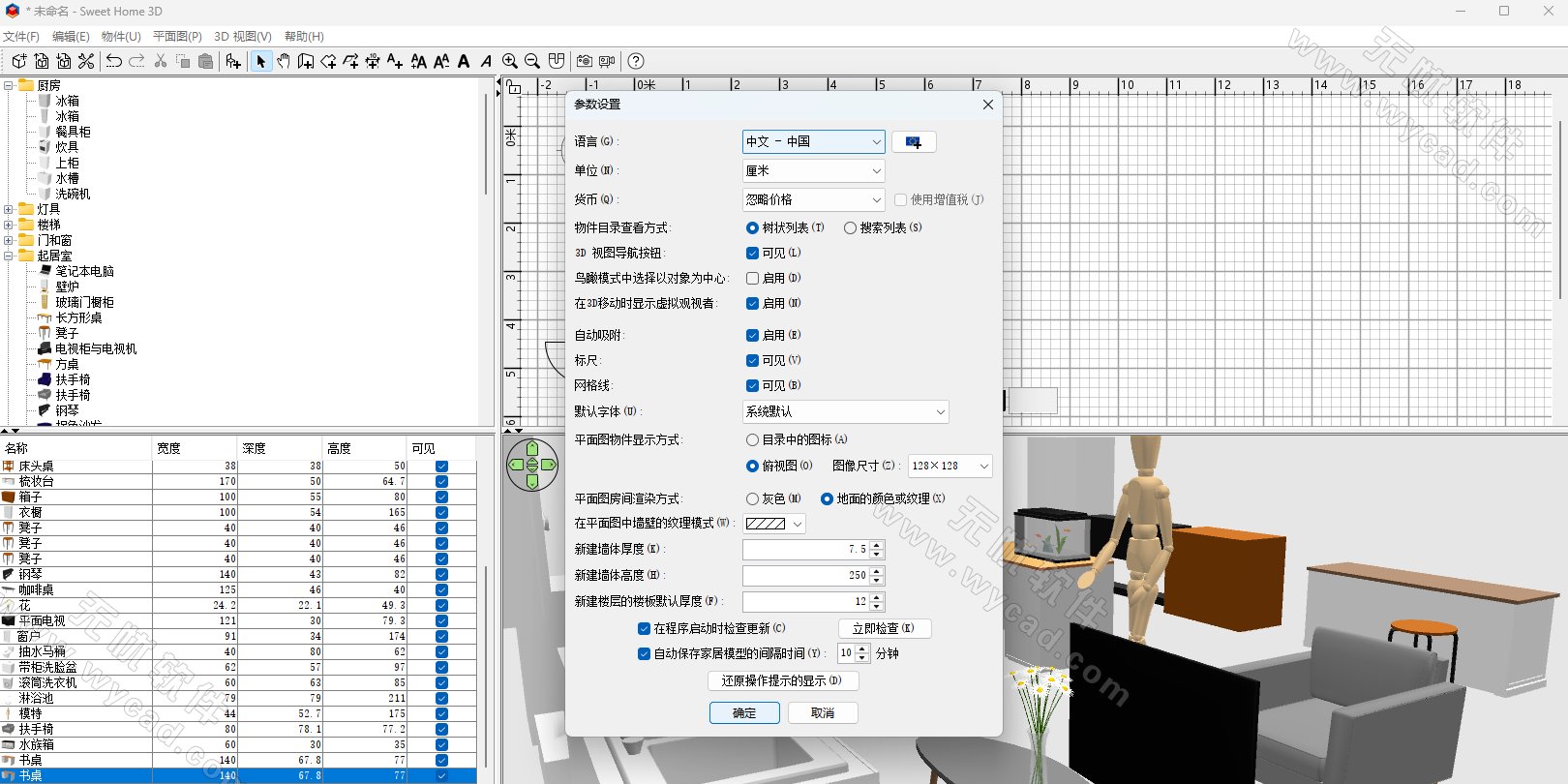
Task: Open the 语言 dropdown (中文 - 中国)
Action: pyautogui.click(x=813, y=141)
